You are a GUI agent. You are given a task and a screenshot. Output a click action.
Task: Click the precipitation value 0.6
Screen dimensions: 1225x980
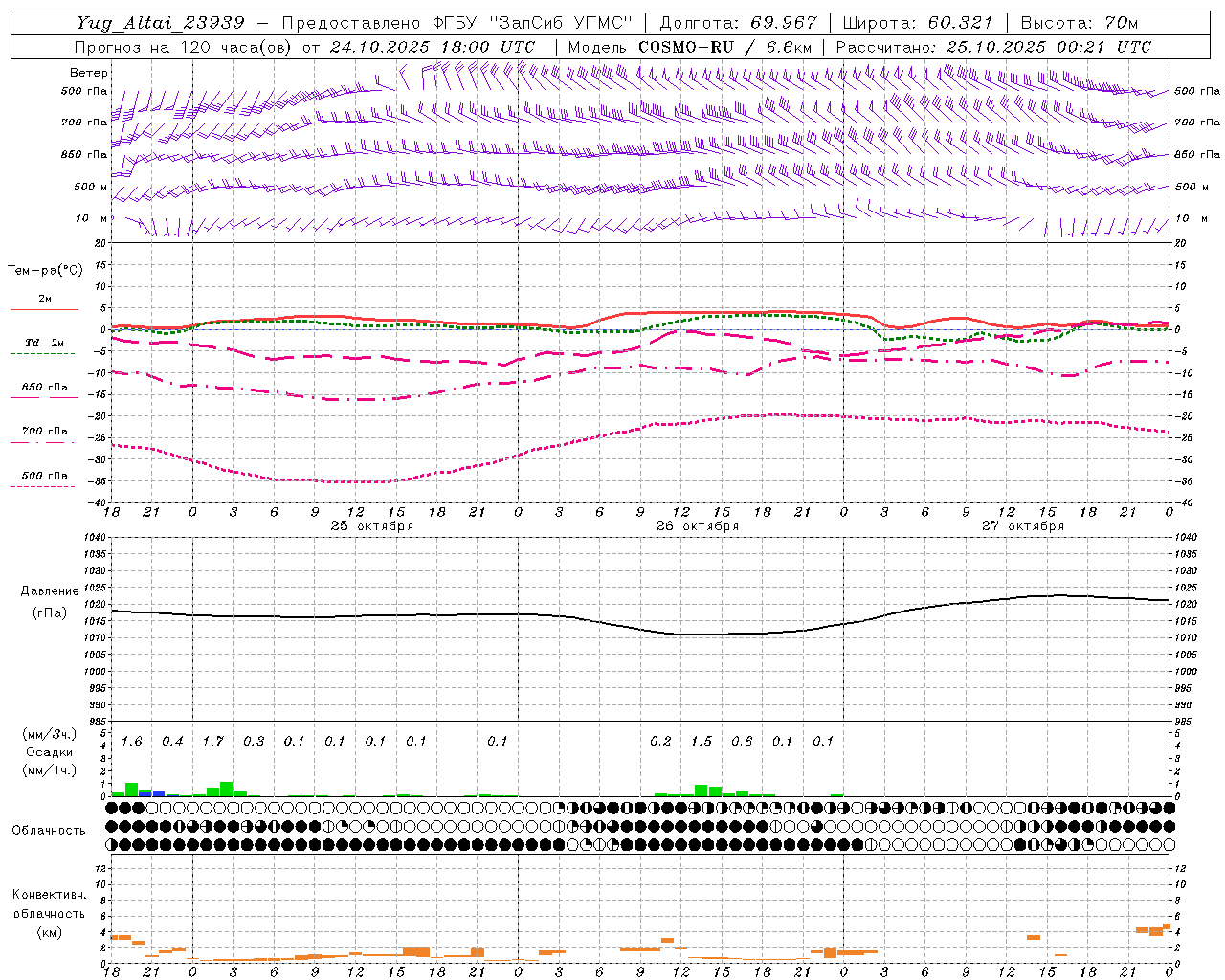[x=742, y=742]
